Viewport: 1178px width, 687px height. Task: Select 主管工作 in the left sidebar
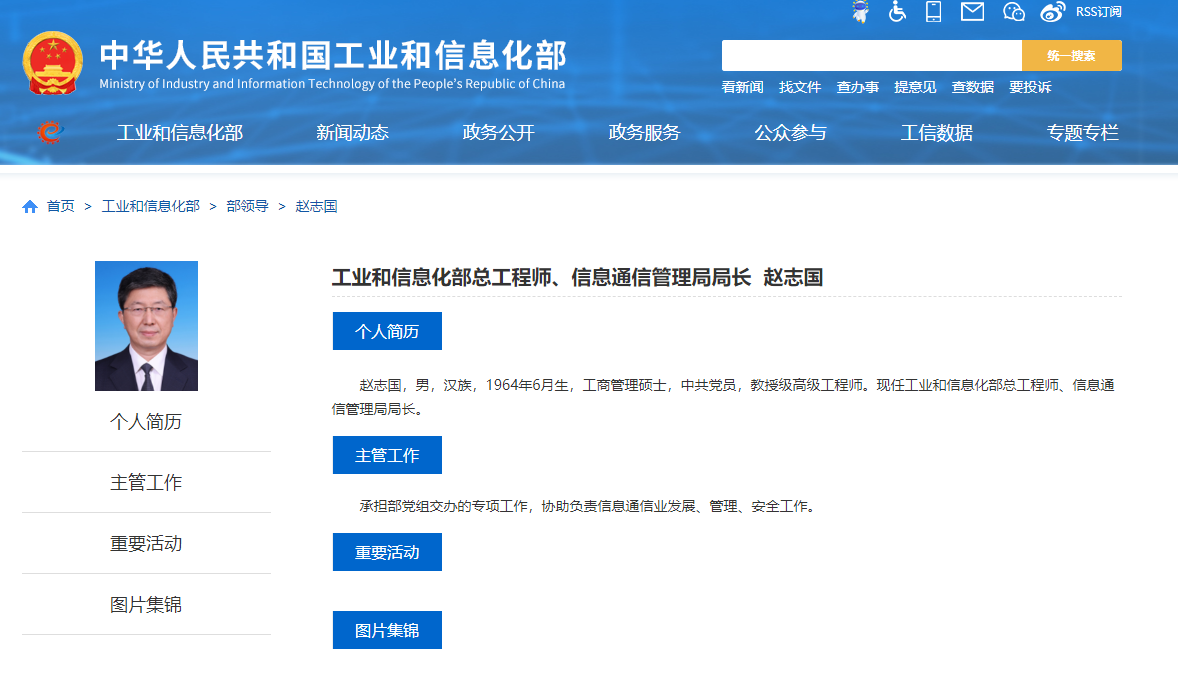[x=146, y=483]
